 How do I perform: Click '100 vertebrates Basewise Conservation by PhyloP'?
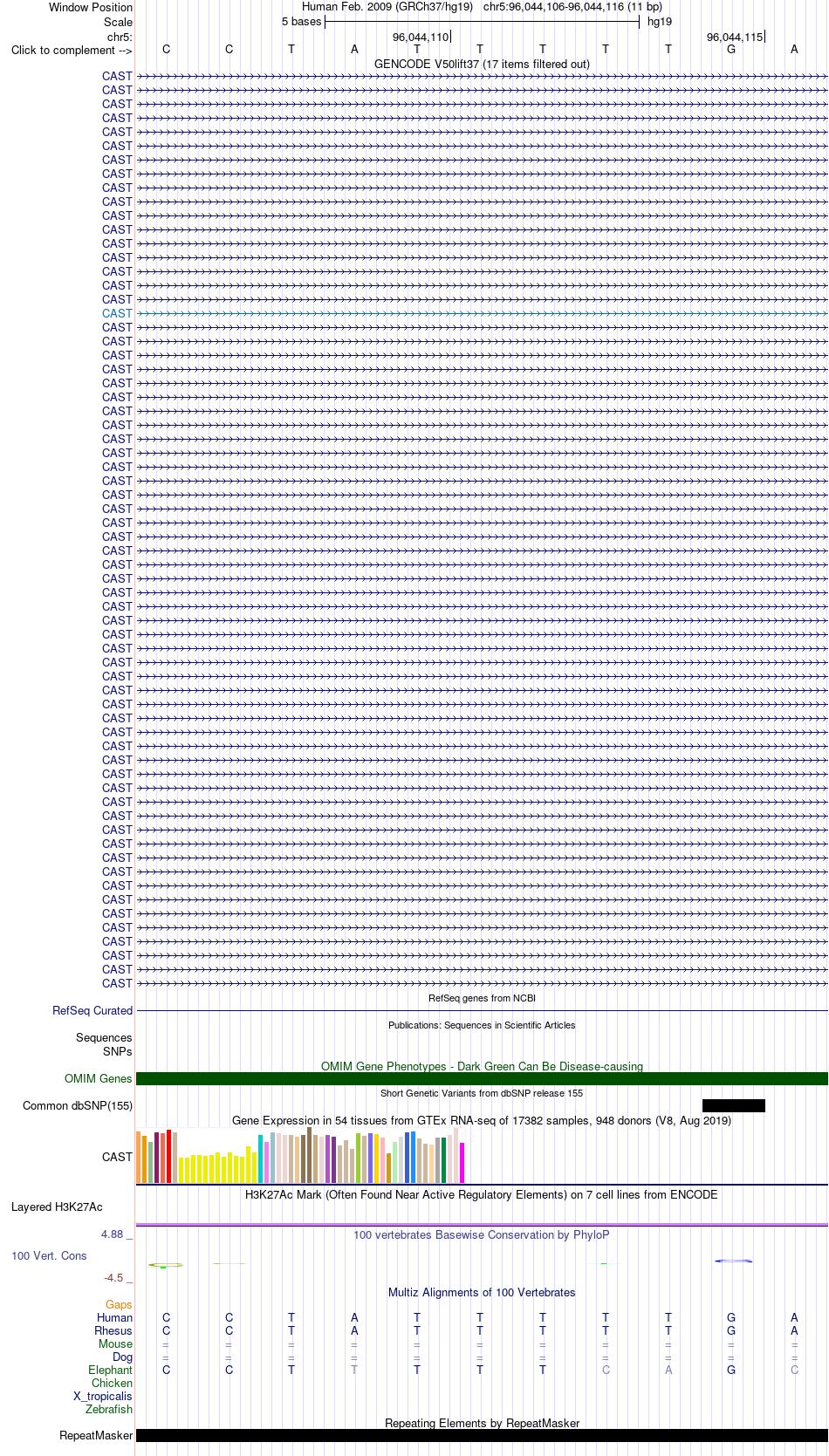tap(482, 1234)
